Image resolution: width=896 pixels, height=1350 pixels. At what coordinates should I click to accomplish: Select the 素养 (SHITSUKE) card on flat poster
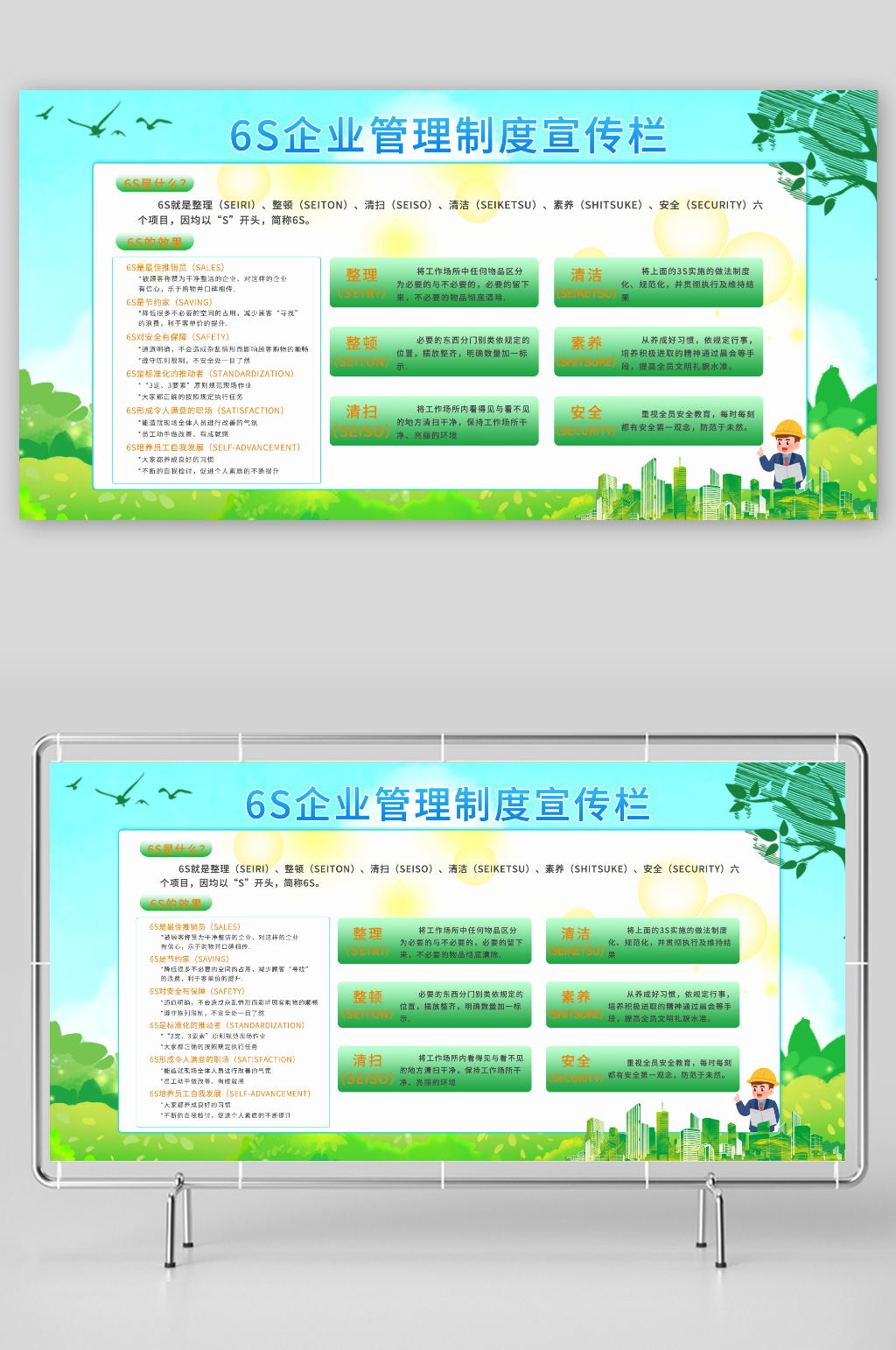[658, 352]
